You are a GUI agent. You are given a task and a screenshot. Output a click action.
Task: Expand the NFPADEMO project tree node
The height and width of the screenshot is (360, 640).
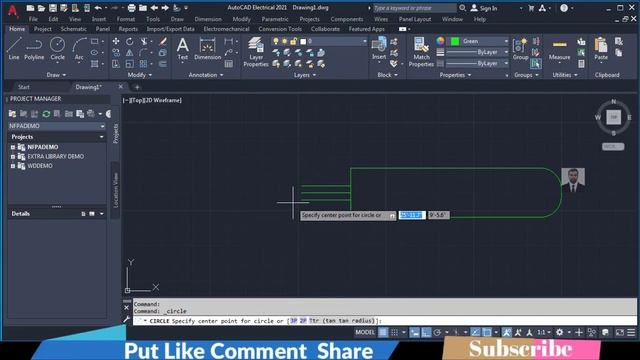[13, 147]
